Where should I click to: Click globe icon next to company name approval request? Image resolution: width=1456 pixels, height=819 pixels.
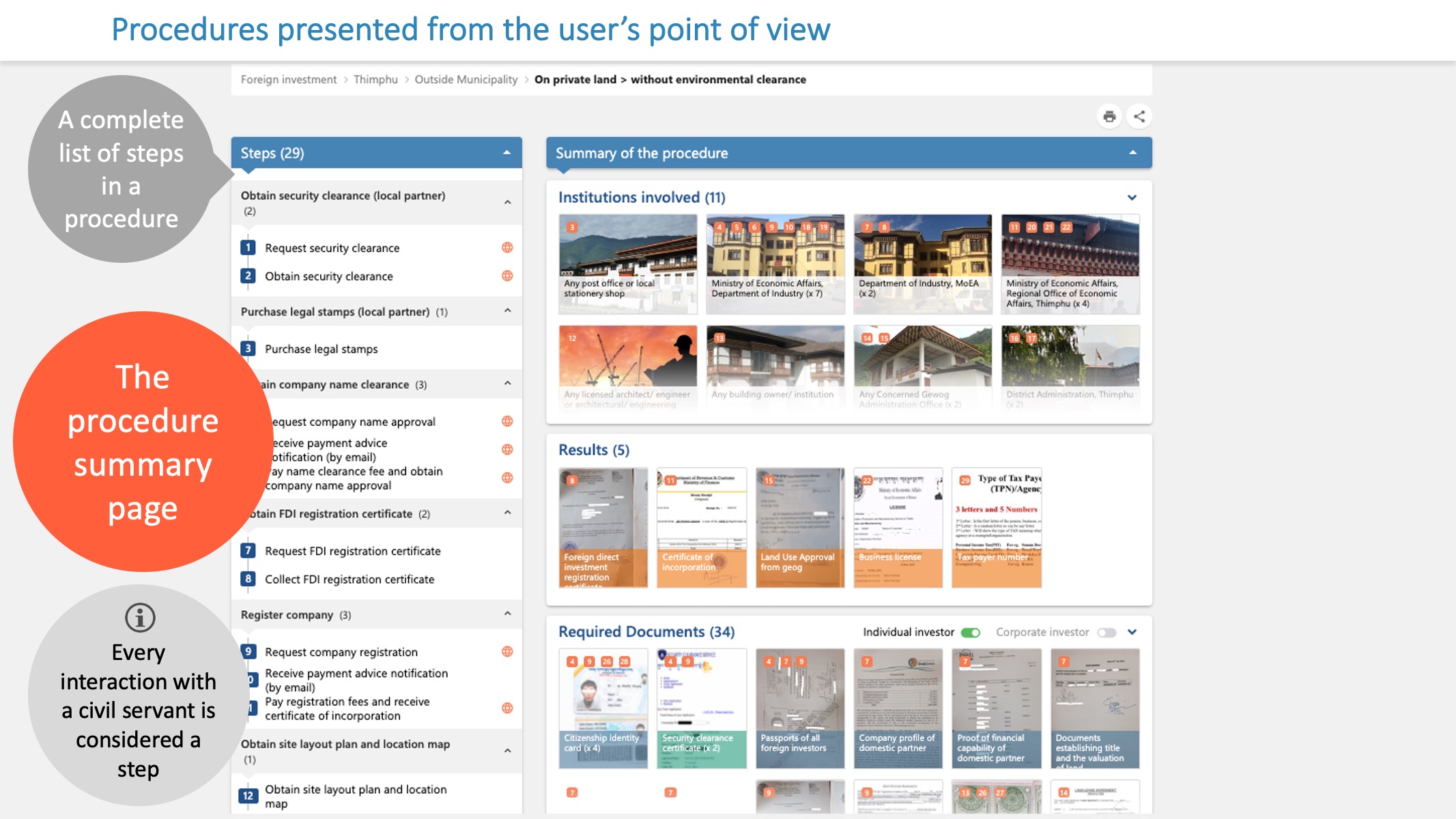coord(507,421)
